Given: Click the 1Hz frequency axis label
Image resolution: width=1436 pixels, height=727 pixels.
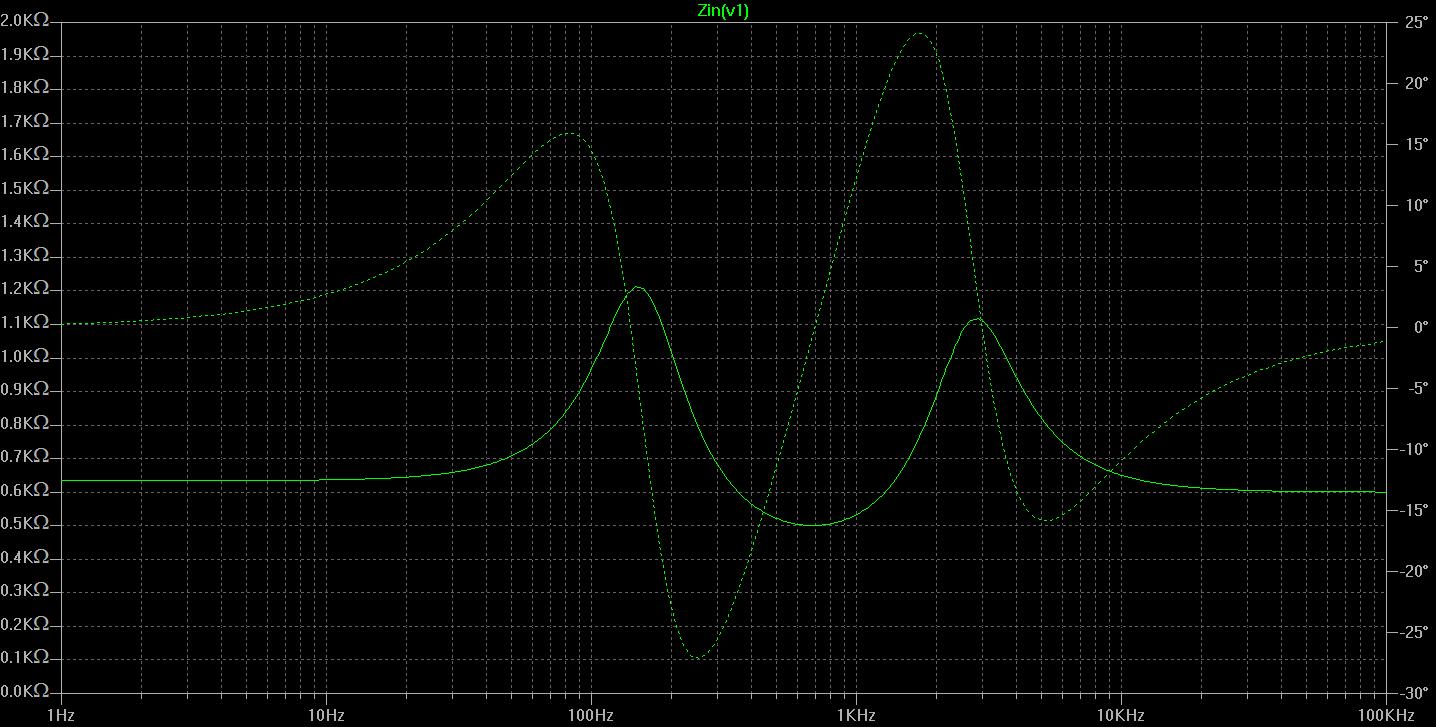Looking at the screenshot, I should coord(61,715).
